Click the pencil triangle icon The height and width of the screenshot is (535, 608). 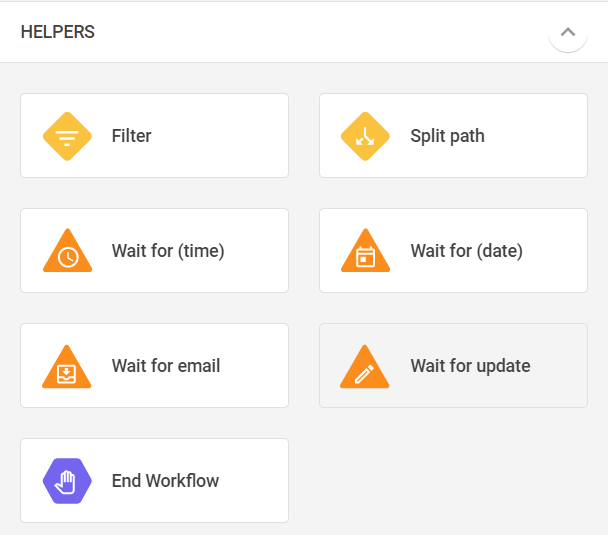pyautogui.click(x=364, y=367)
